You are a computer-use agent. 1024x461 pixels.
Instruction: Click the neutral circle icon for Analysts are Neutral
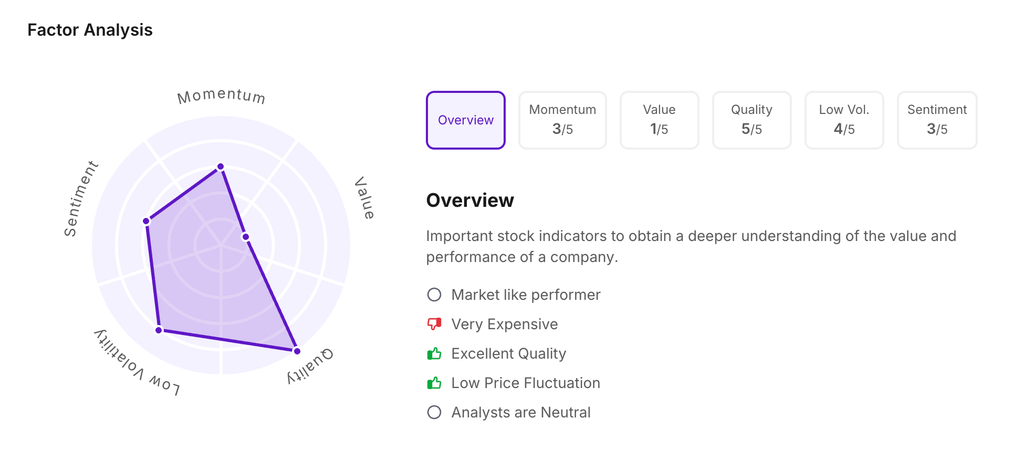pos(434,412)
